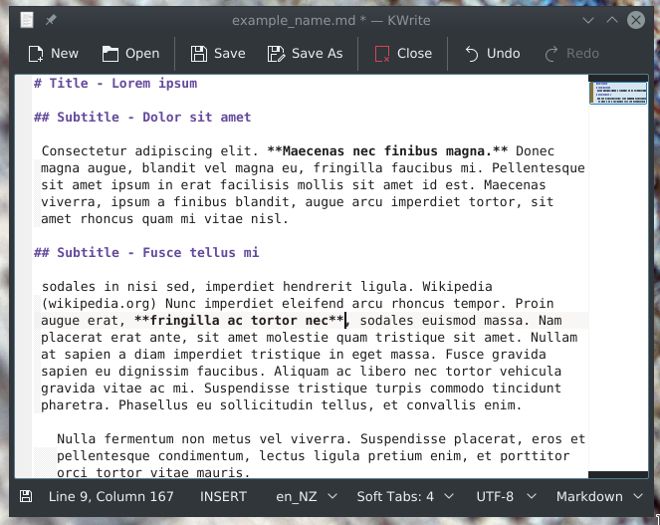The height and width of the screenshot is (525, 660).
Task: Click the Line 9, Column 167 indicator
Action: pyautogui.click(x=113, y=496)
